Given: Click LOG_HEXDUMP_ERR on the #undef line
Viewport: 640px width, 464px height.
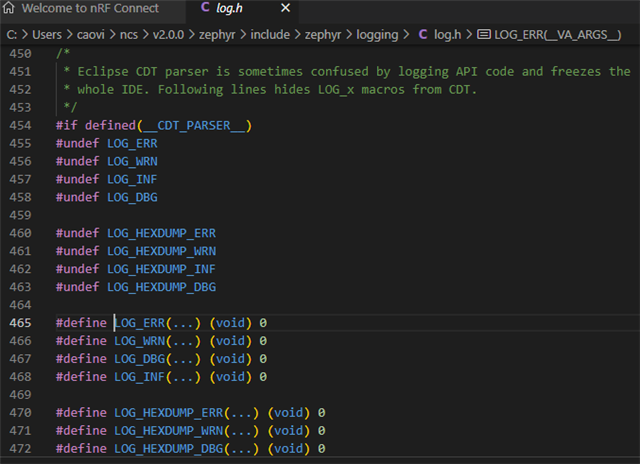Looking at the screenshot, I should pyautogui.click(x=161, y=233).
